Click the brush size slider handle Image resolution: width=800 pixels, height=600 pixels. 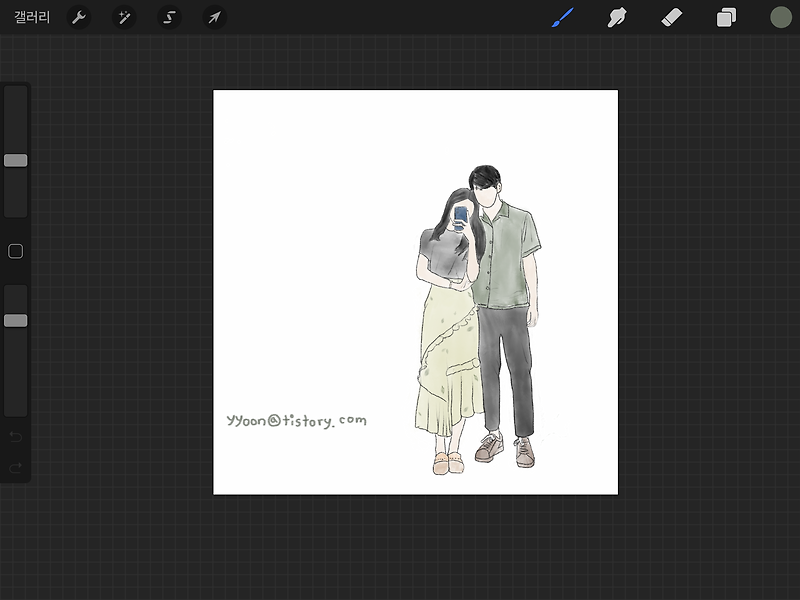click(16, 160)
